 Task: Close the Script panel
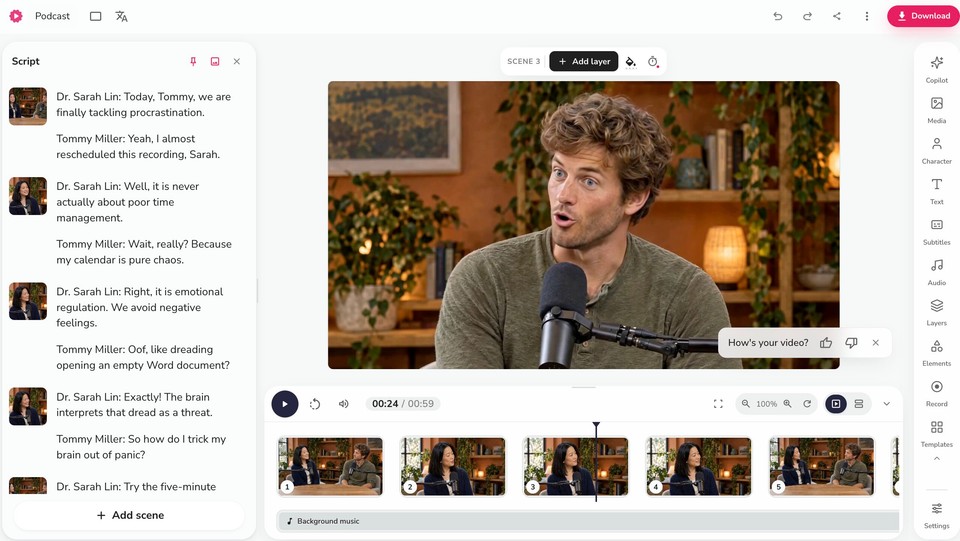point(236,61)
